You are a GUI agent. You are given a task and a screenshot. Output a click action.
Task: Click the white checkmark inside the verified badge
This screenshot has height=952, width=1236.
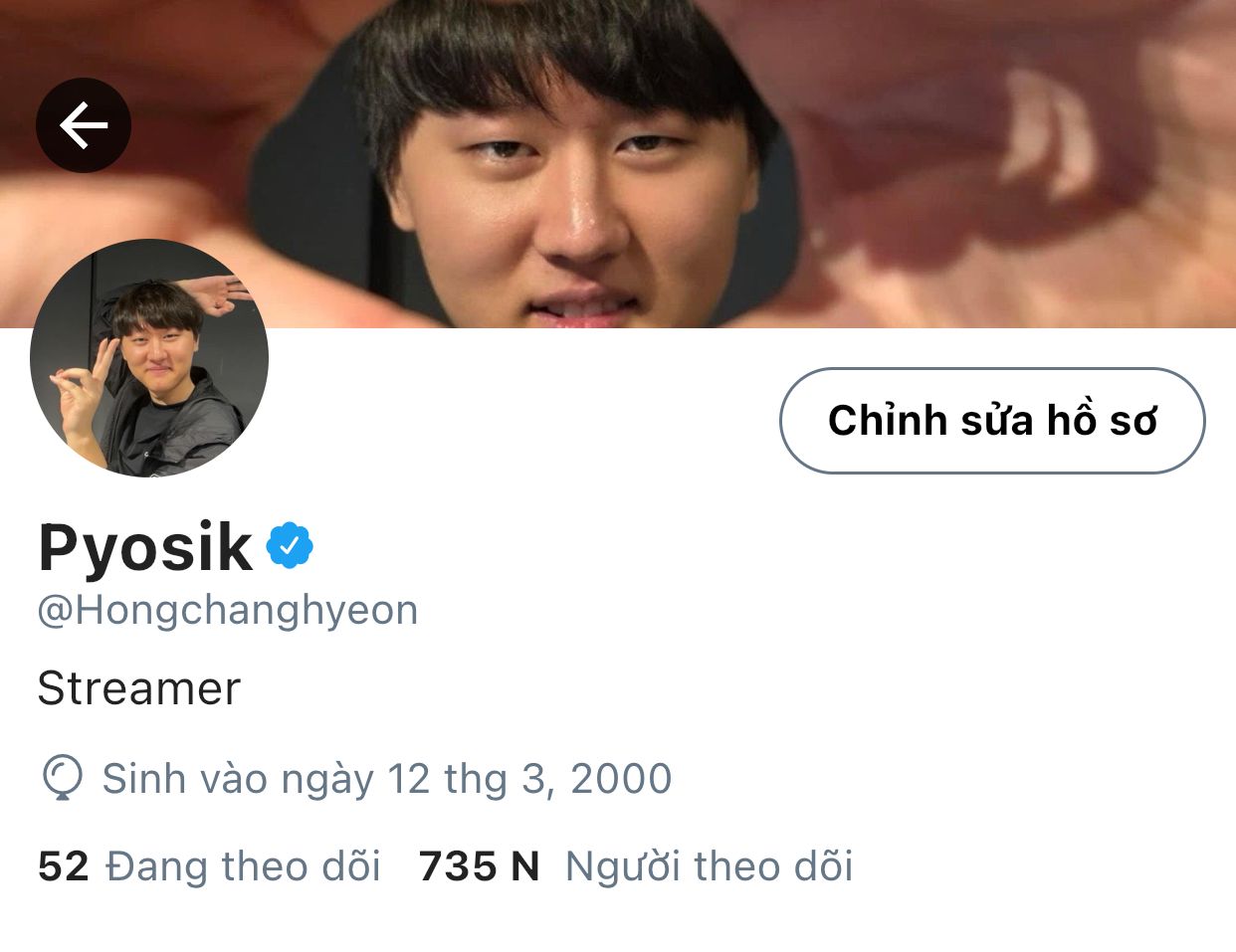click(x=290, y=545)
